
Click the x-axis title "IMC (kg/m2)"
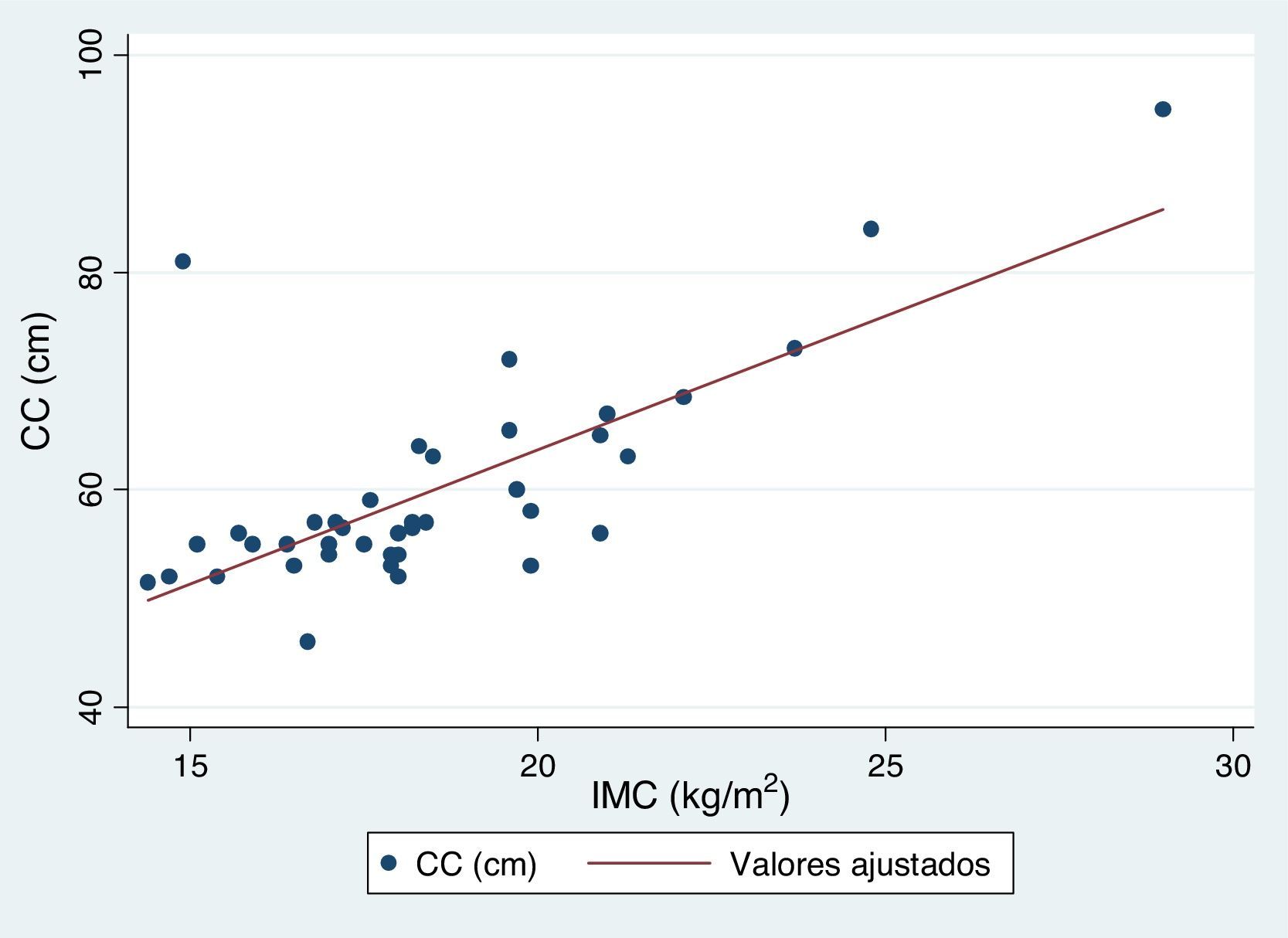click(690, 795)
